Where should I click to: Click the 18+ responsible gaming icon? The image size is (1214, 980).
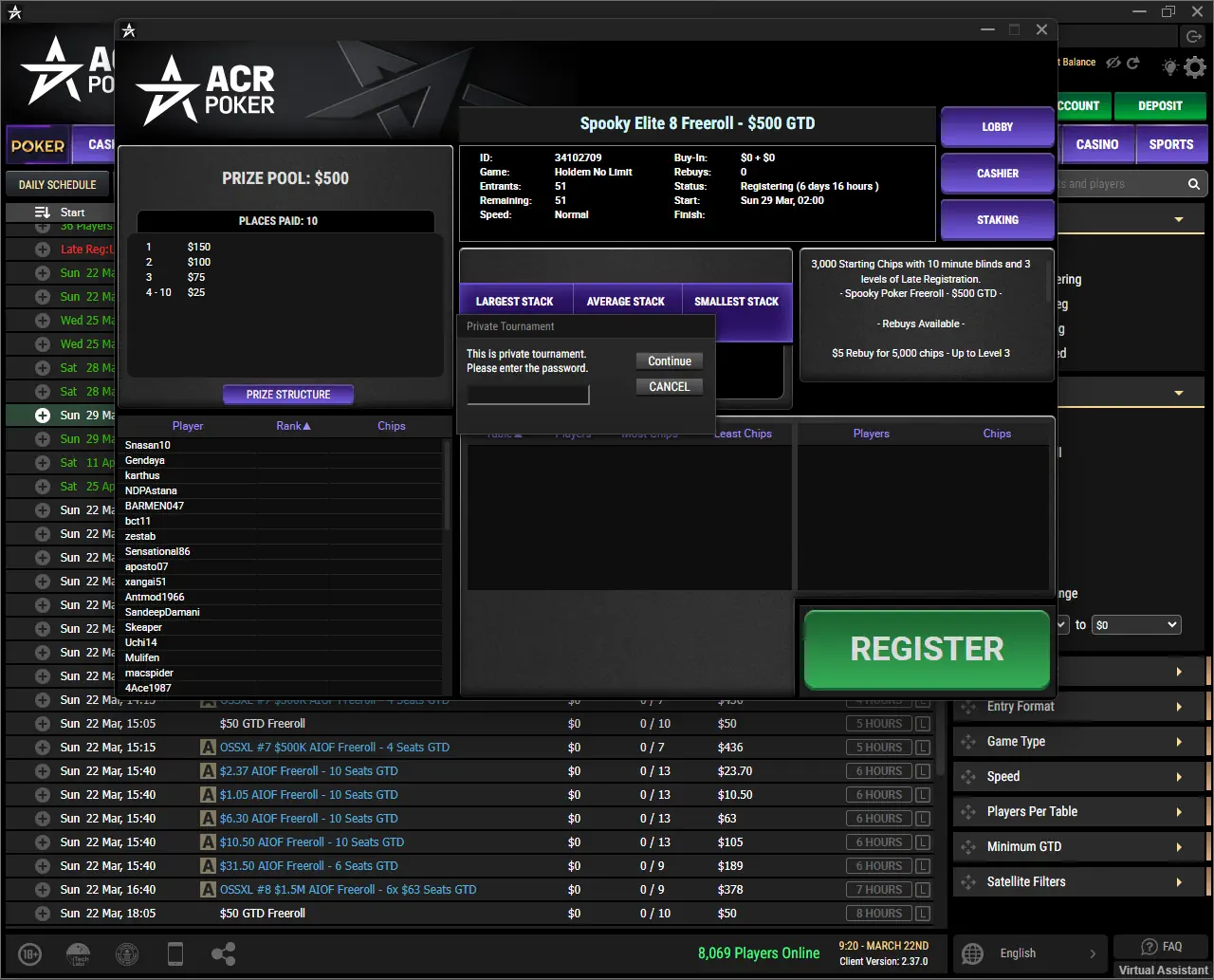tap(28, 954)
